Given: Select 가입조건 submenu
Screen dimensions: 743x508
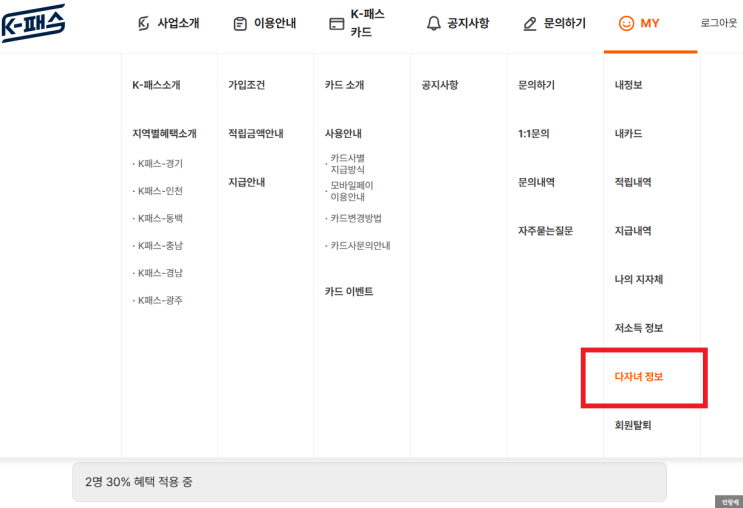Looking at the screenshot, I should [x=246, y=85].
